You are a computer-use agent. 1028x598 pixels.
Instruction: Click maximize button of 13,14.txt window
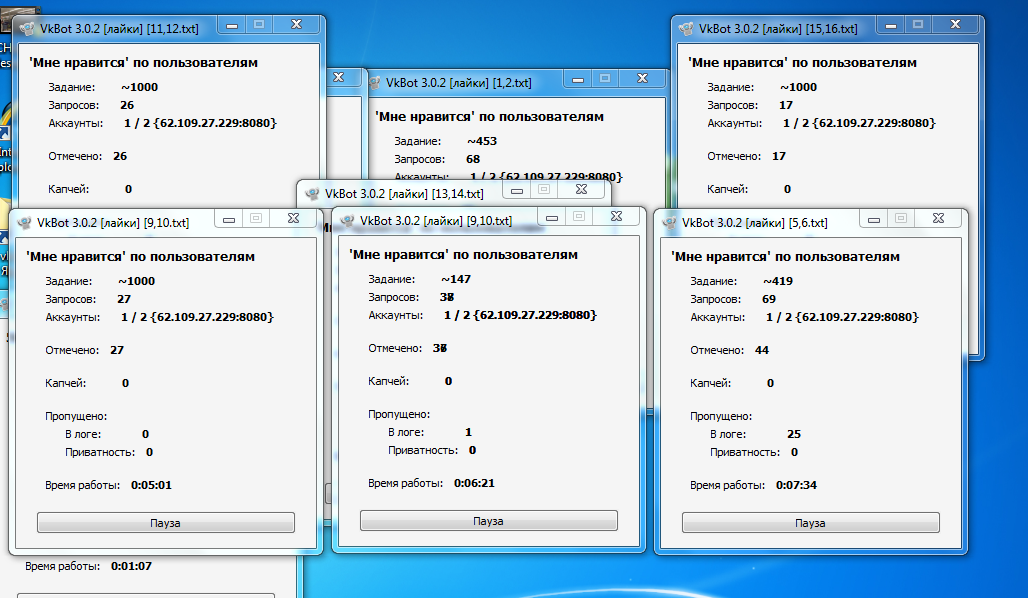544,189
